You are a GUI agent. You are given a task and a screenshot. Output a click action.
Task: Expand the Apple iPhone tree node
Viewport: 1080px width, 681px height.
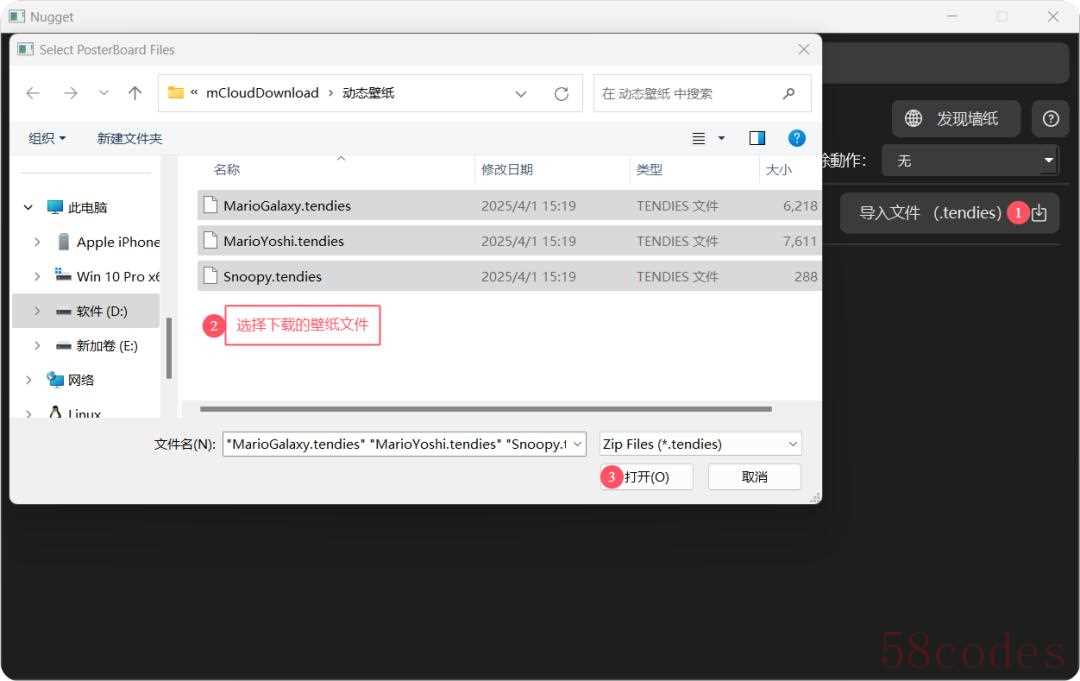tap(37, 242)
